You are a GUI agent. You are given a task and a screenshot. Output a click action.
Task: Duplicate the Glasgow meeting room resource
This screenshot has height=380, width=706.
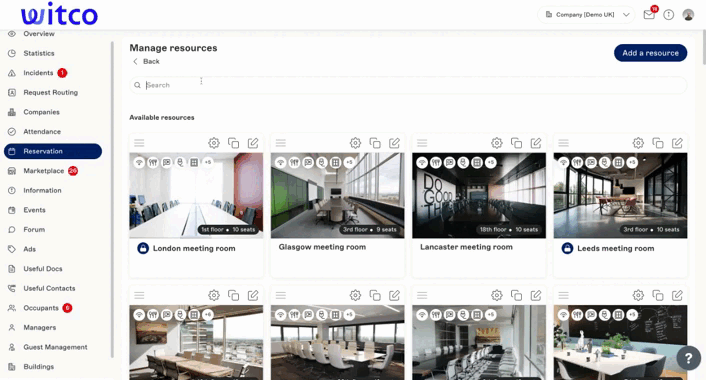click(375, 143)
